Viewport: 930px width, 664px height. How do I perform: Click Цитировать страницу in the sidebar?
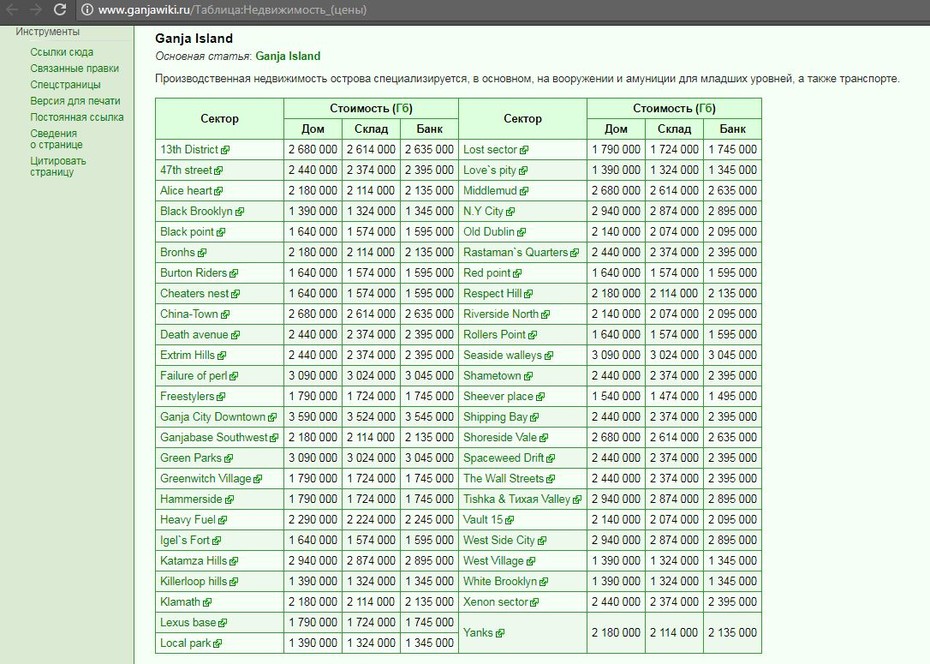pyautogui.click(x=58, y=167)
